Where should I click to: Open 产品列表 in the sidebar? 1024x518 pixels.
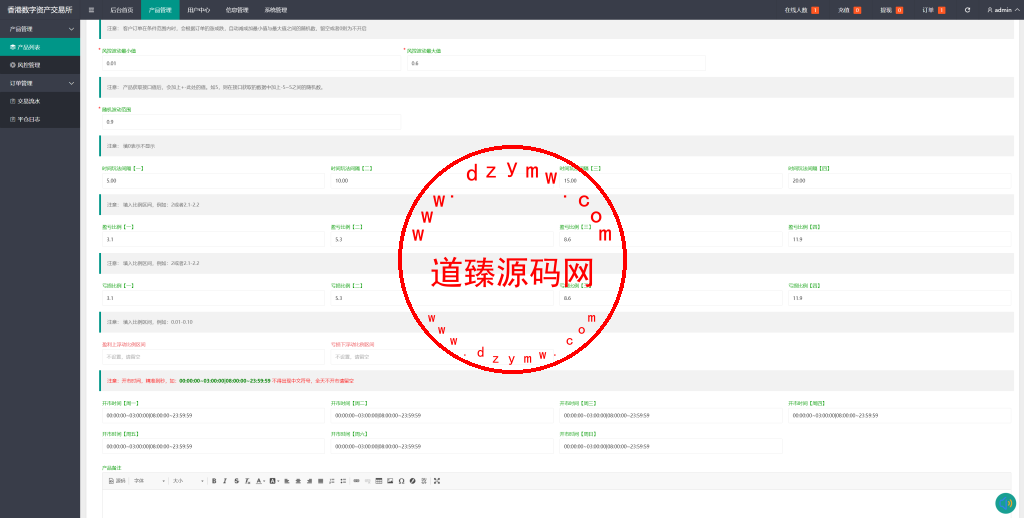[40, 47]
